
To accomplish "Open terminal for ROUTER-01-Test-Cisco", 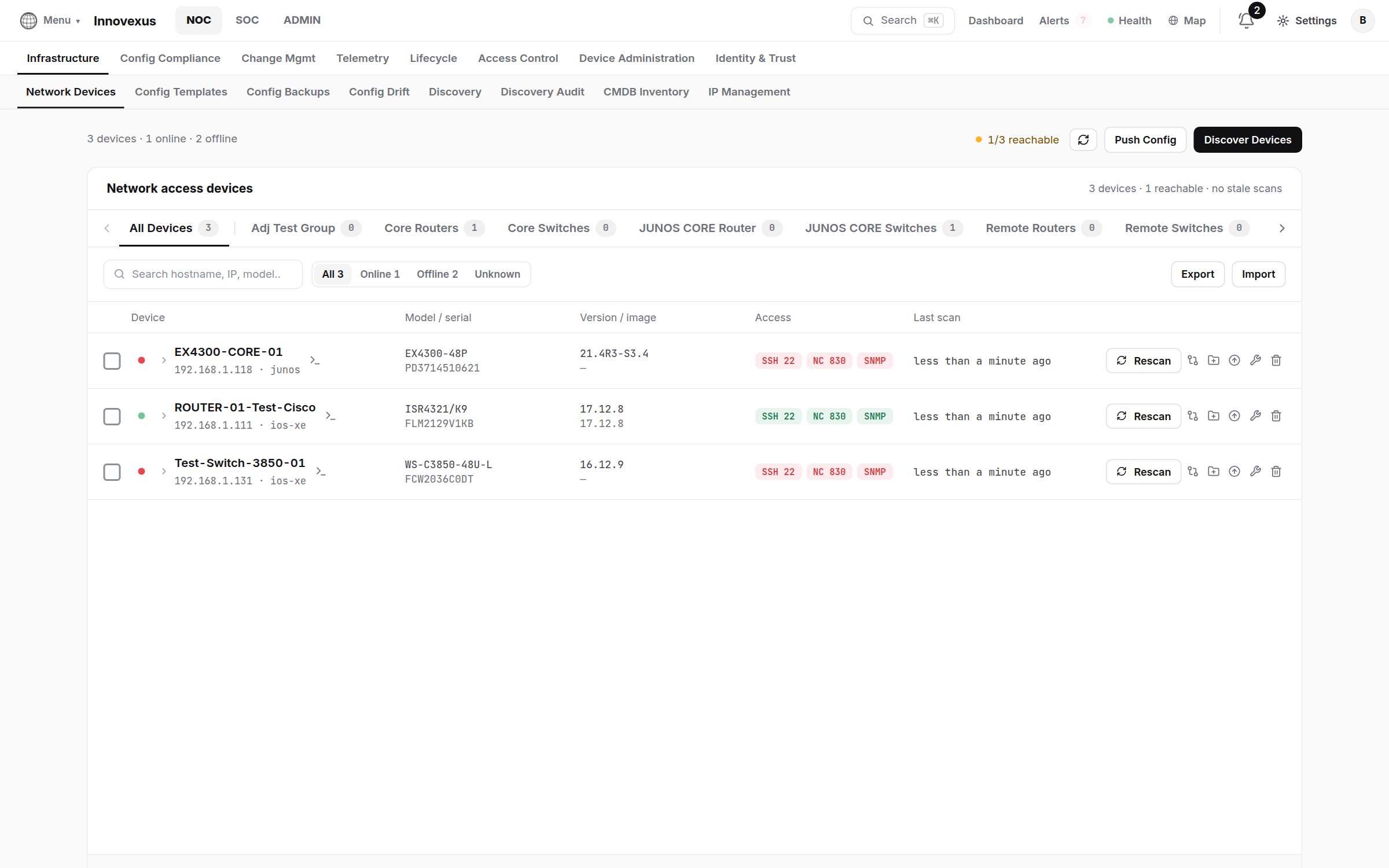I will 330,415.
